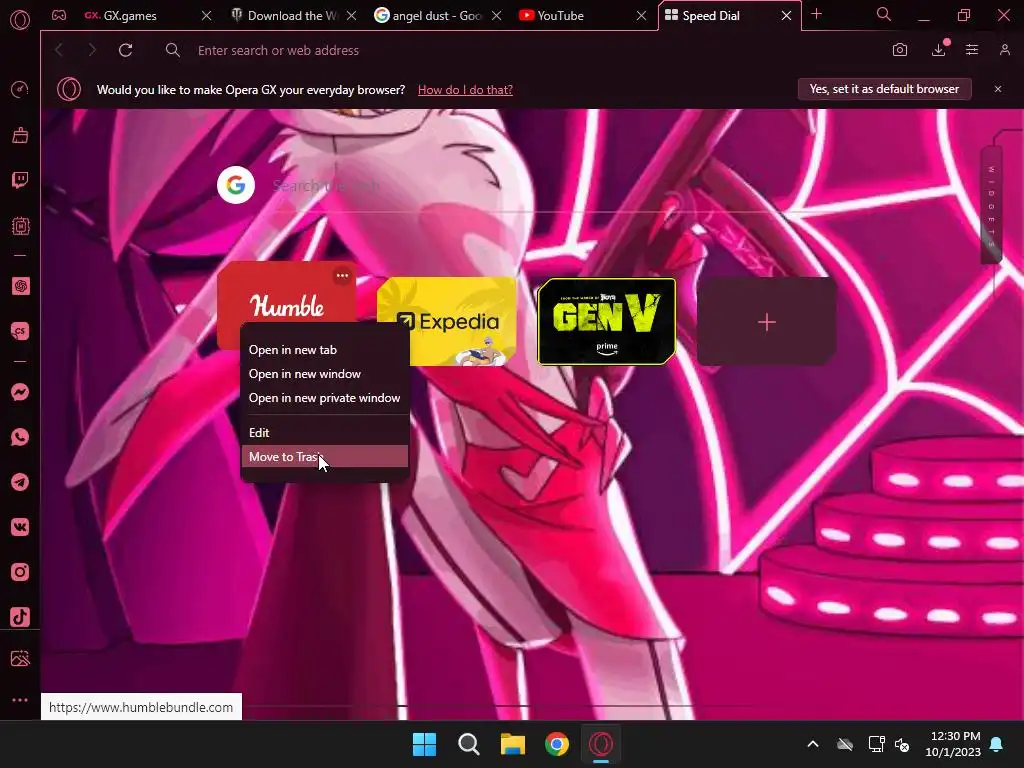
Task: Choose Open in new window
Action: (325, 374)
